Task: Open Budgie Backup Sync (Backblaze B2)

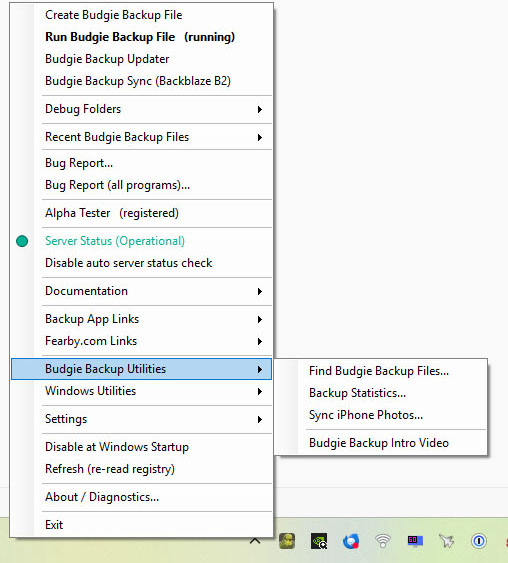Action: pyautogui.click(x=141, y=81)
